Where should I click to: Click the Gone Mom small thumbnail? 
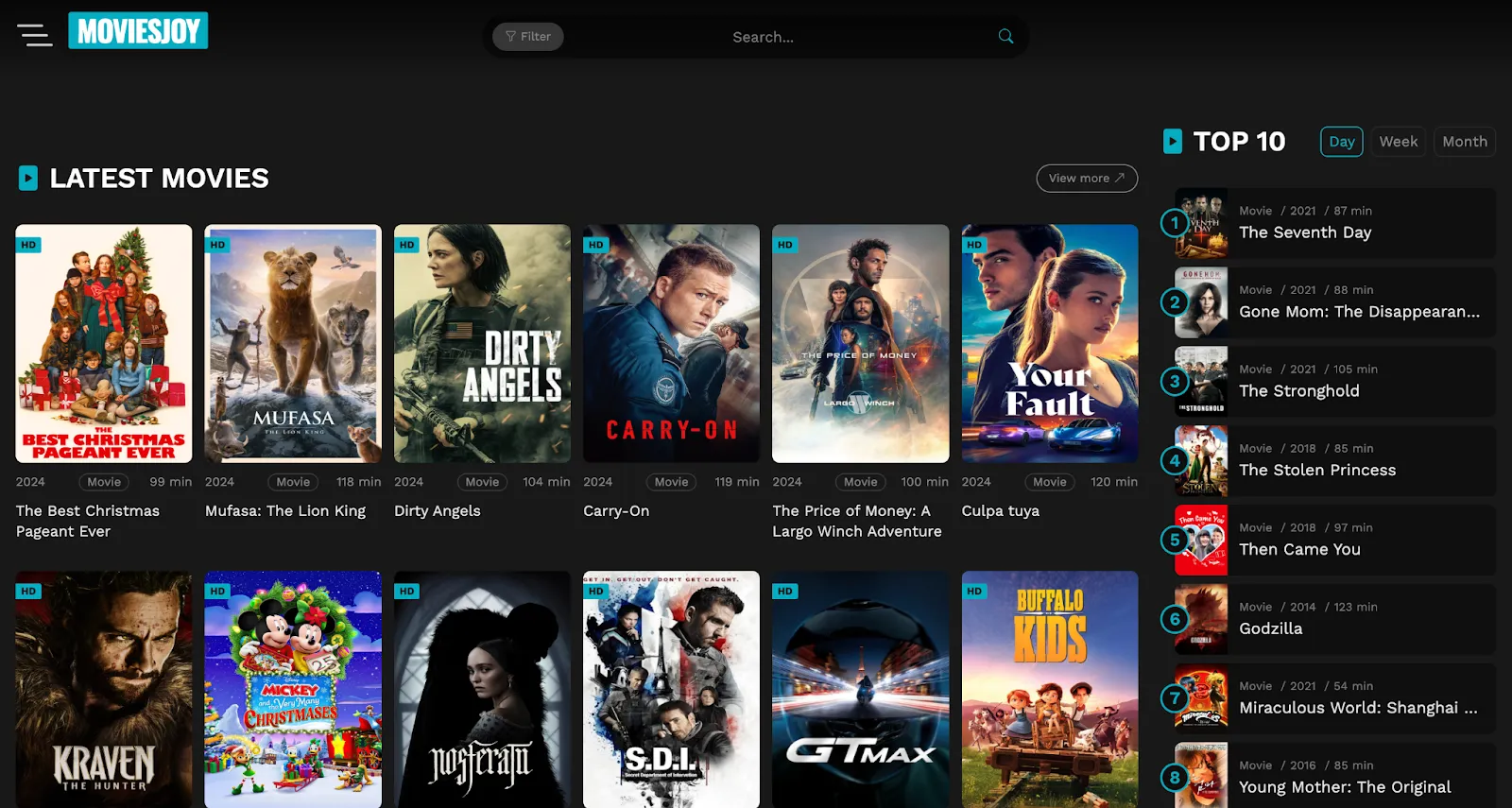point(1201,302)
